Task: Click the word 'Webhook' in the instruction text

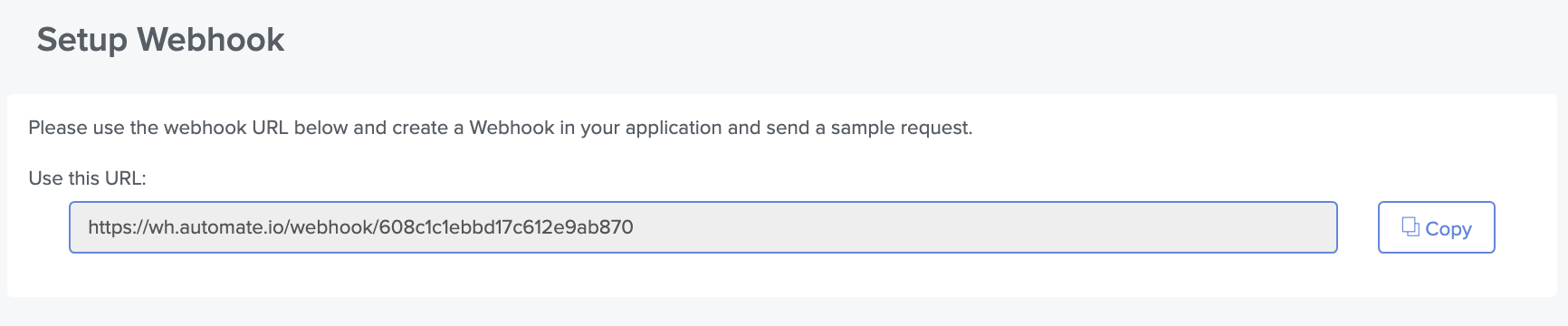Action: (x=512, y=128)
